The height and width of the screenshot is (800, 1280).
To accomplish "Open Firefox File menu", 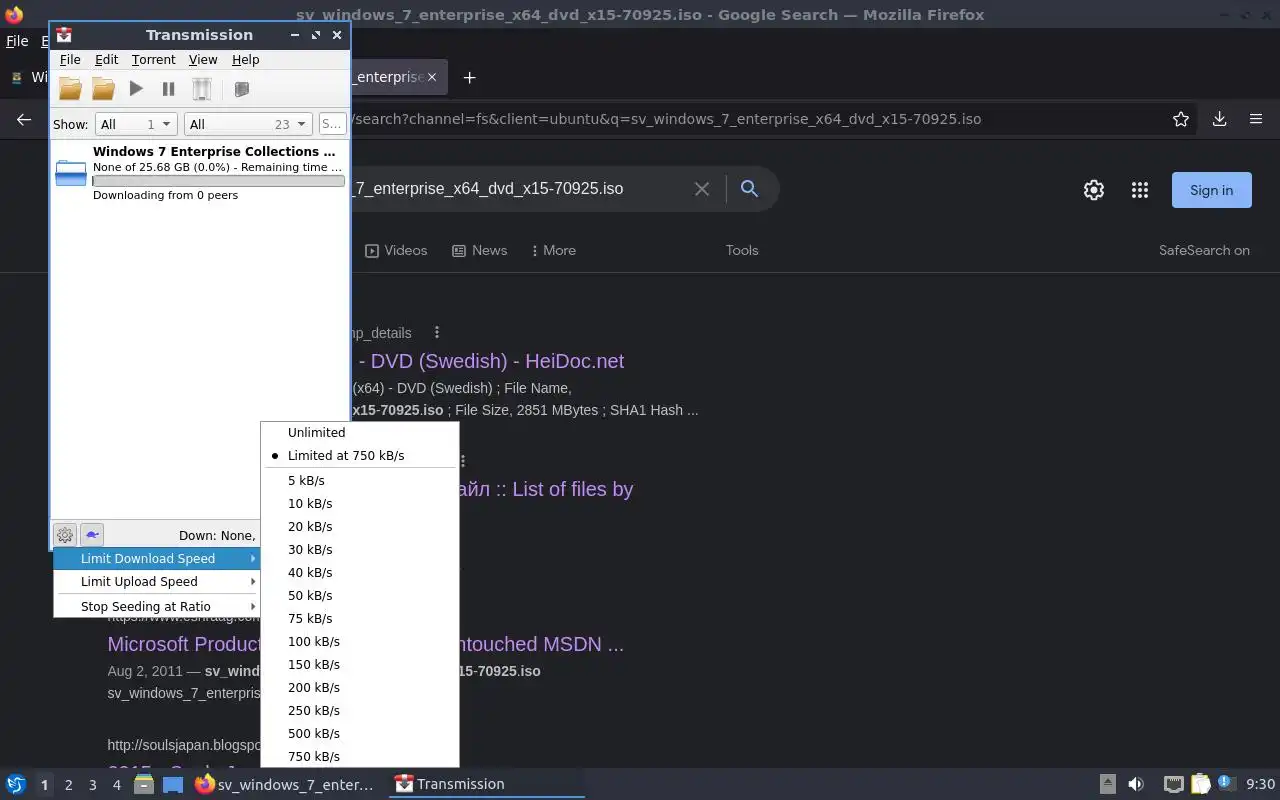I will point(17,42).
